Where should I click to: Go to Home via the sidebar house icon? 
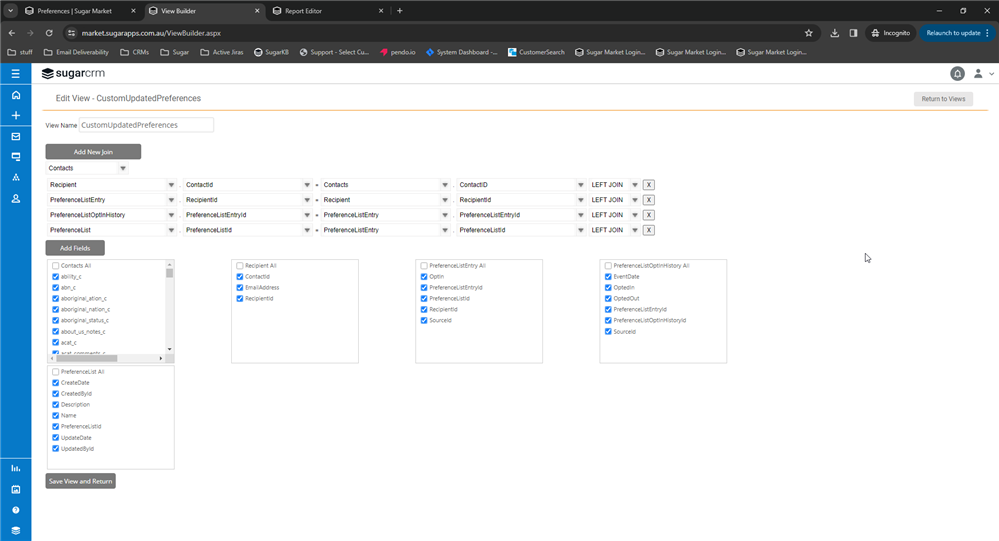15,95
